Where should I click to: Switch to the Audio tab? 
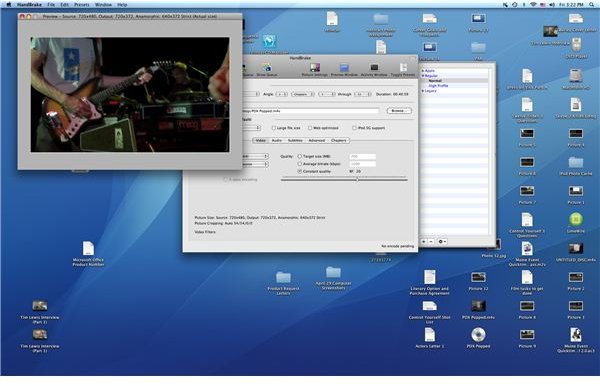coord(277,140)
